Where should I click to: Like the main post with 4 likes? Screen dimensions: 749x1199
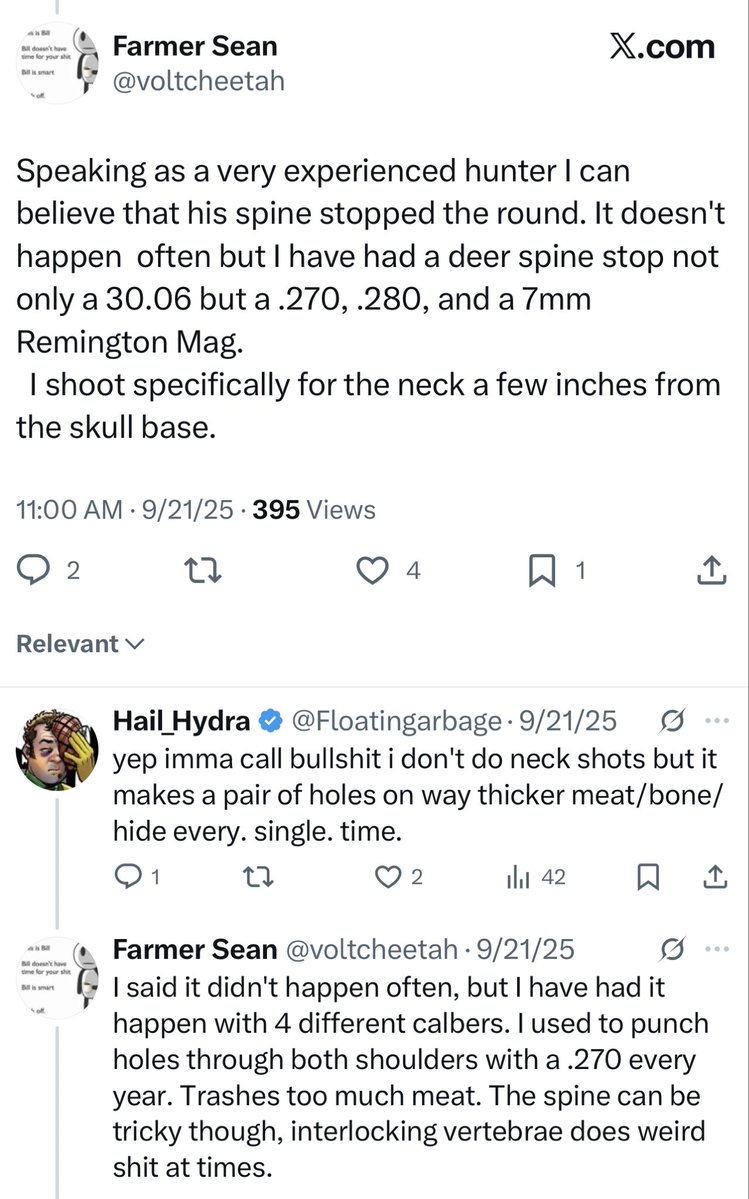coord(373,571)
